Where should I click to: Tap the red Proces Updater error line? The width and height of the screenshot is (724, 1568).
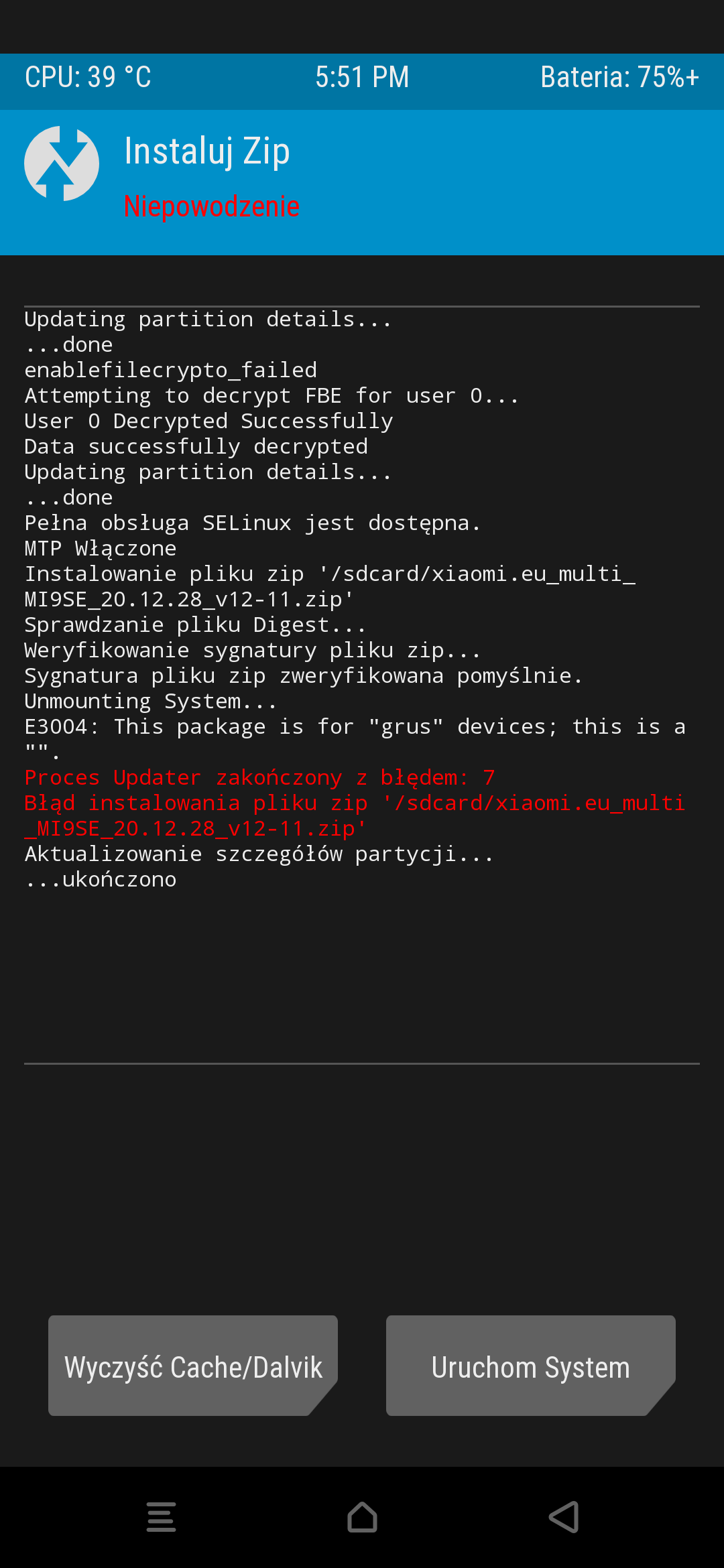[259, 777]
